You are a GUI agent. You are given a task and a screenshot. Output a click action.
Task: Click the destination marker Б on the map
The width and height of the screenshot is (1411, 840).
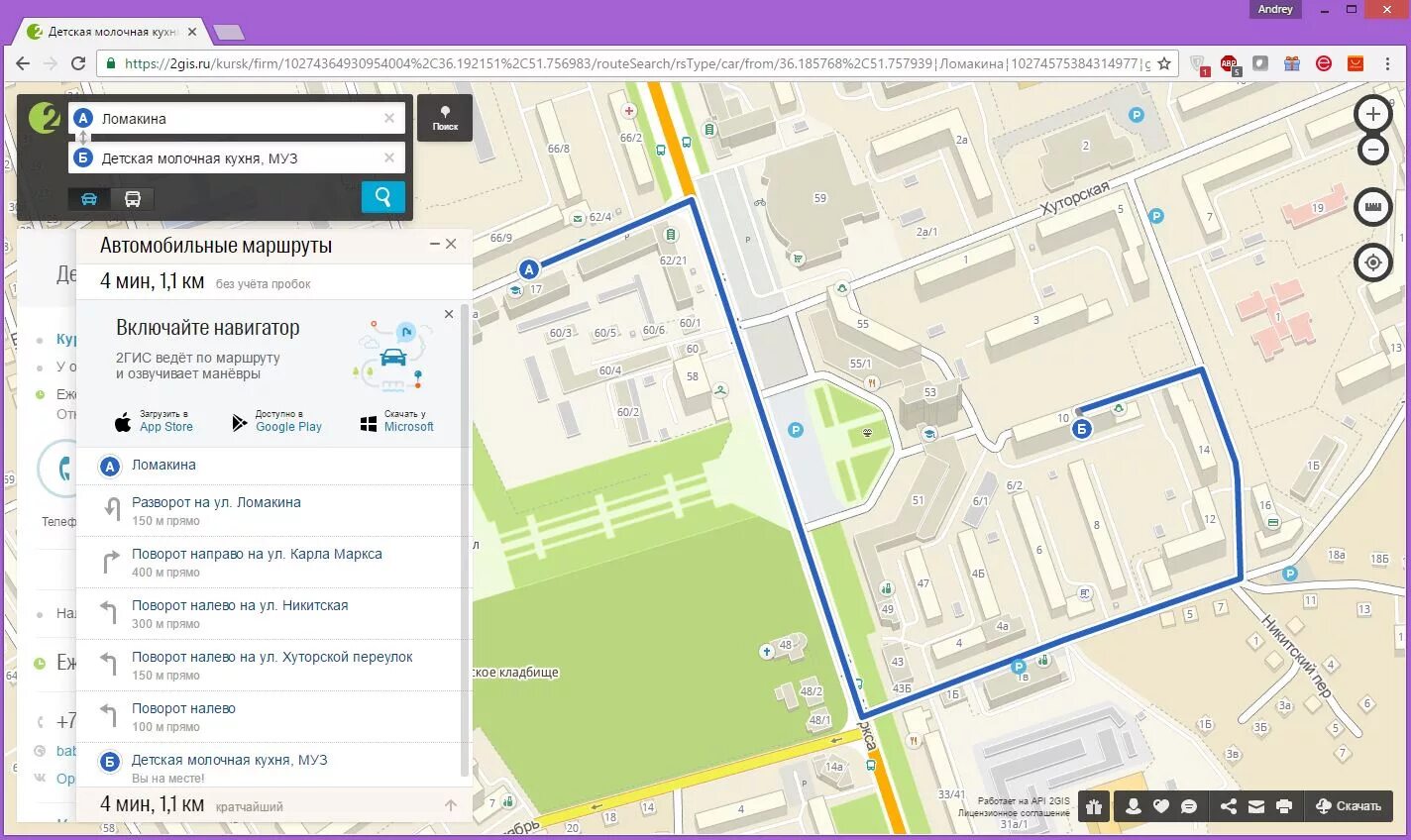pos(1082,429)
